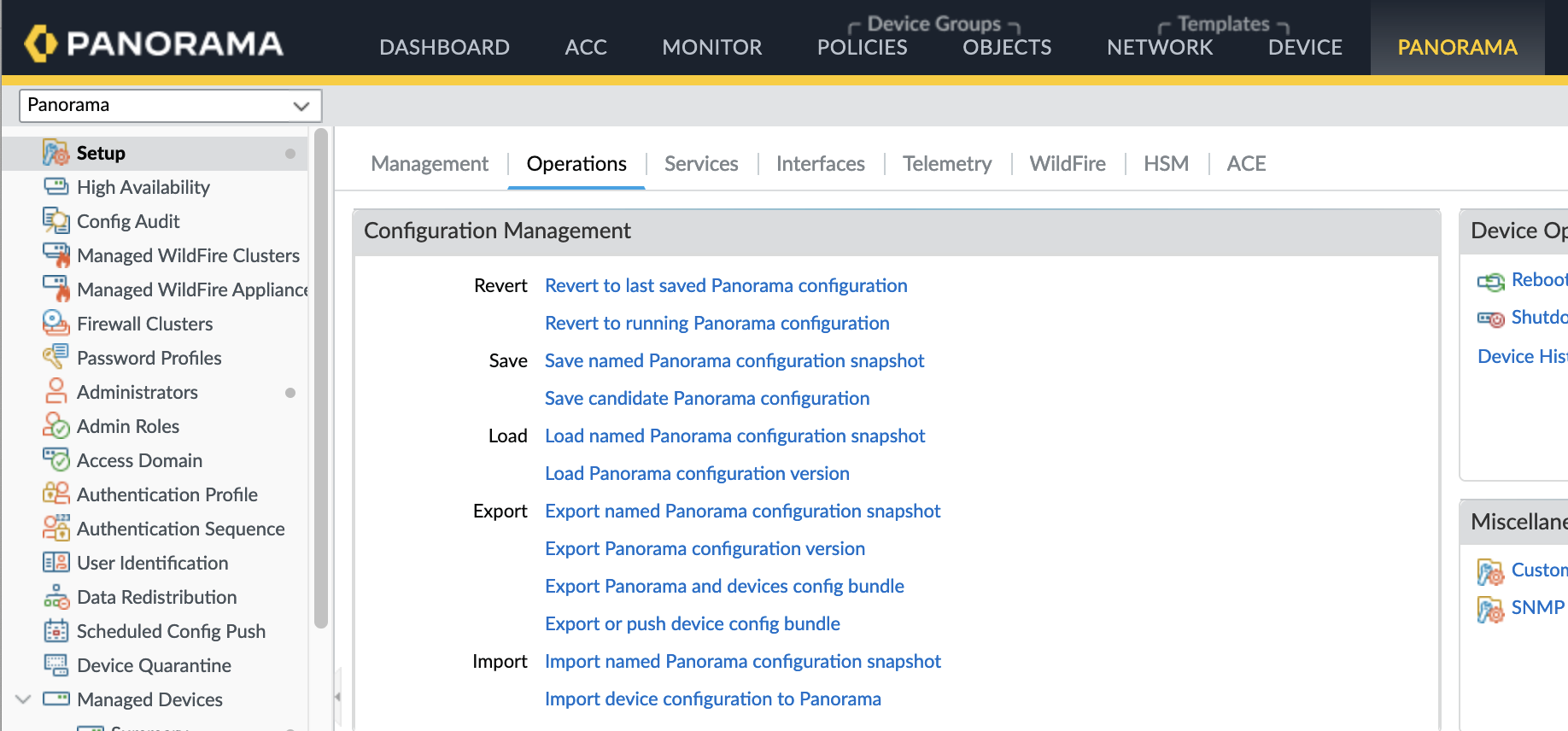Open the NETWORK top menu
This screenshot has height=731, width=1568.
[1160, 47]
